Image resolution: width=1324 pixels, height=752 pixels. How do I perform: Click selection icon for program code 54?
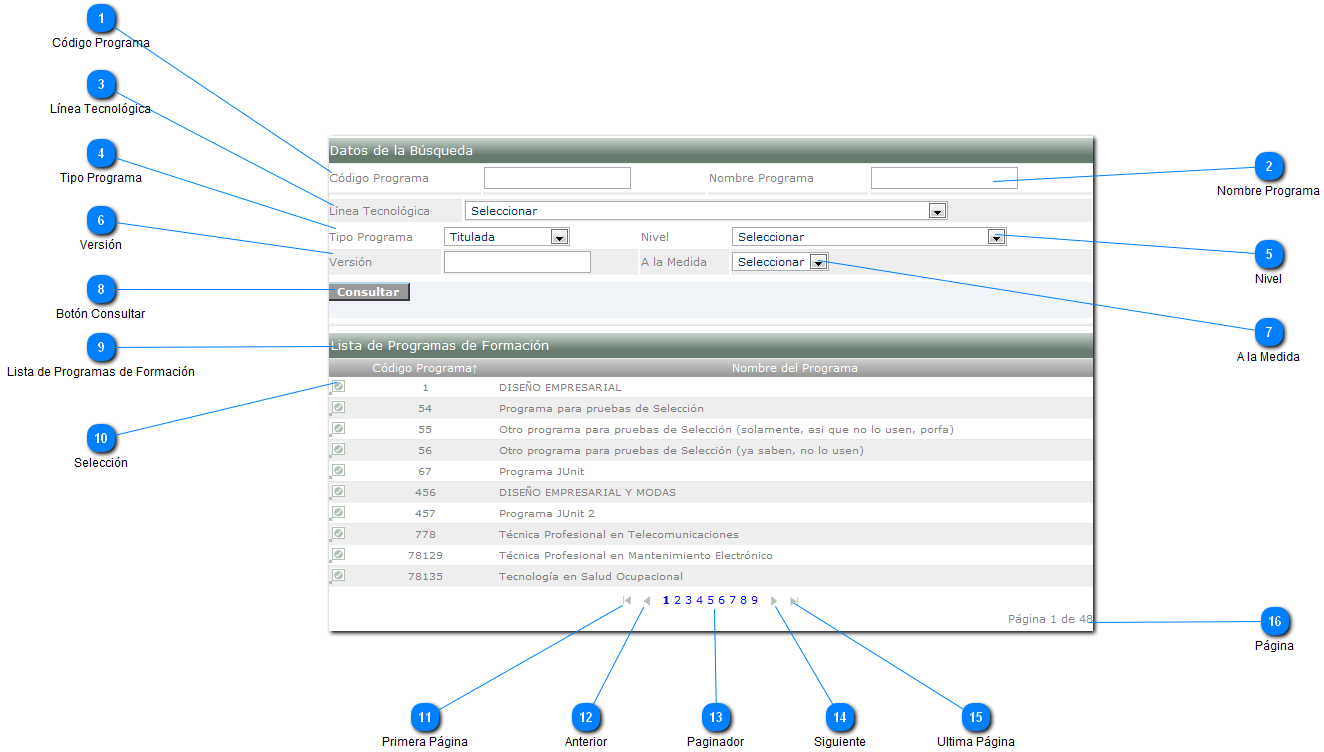338,407
